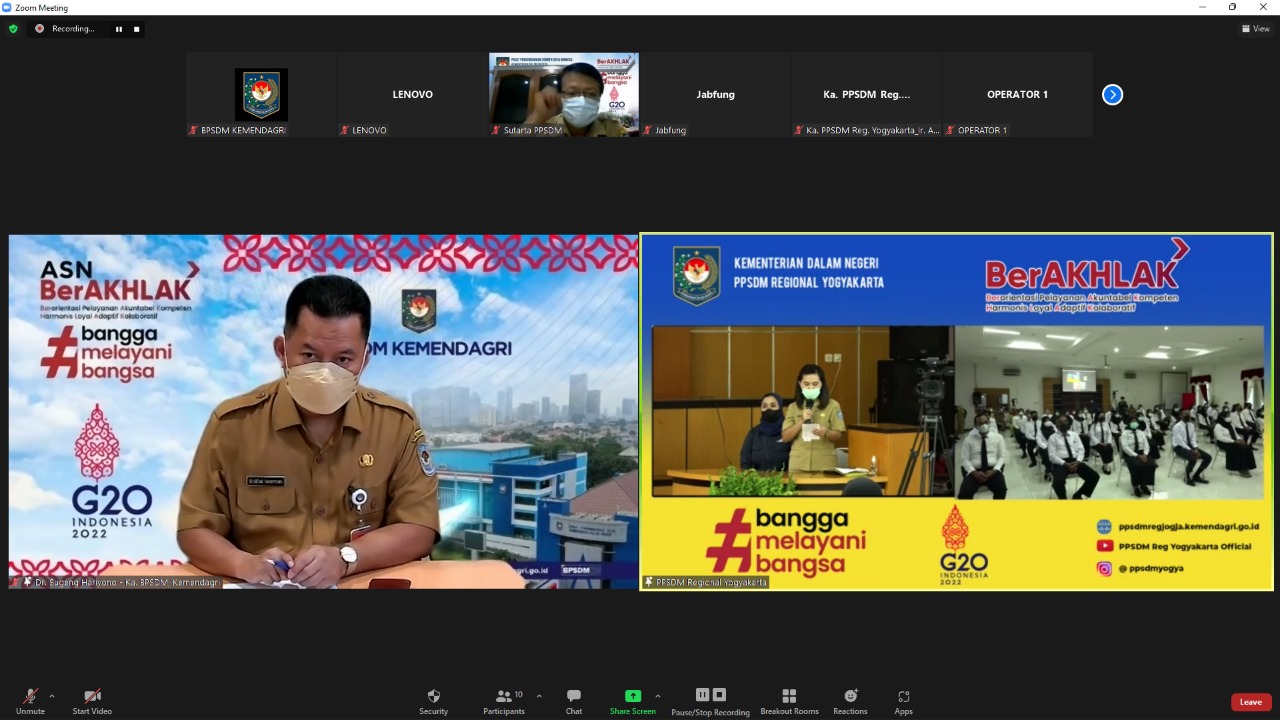Click Zoom Meeting window title icon
This screenshot has width=1280, height=720.
[x=7, y=7]
